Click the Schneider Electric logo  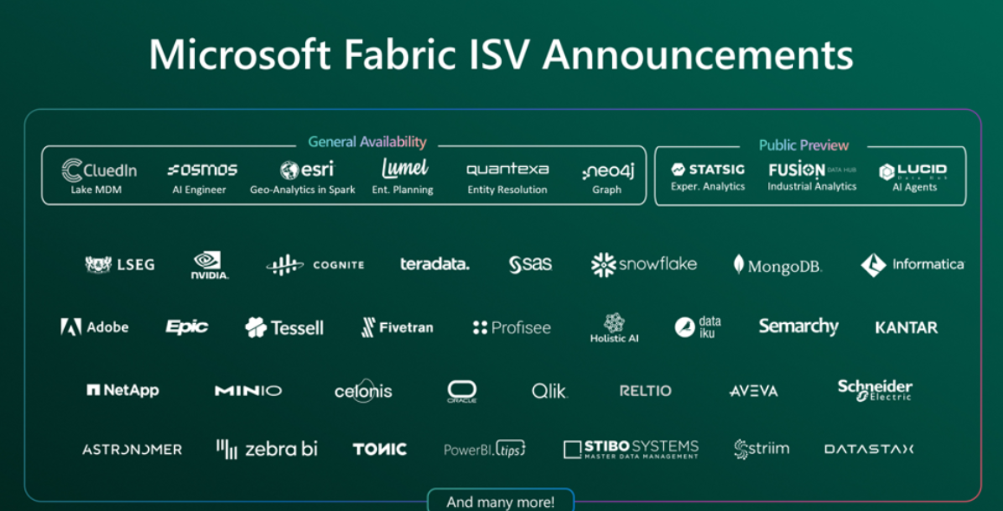874,389
